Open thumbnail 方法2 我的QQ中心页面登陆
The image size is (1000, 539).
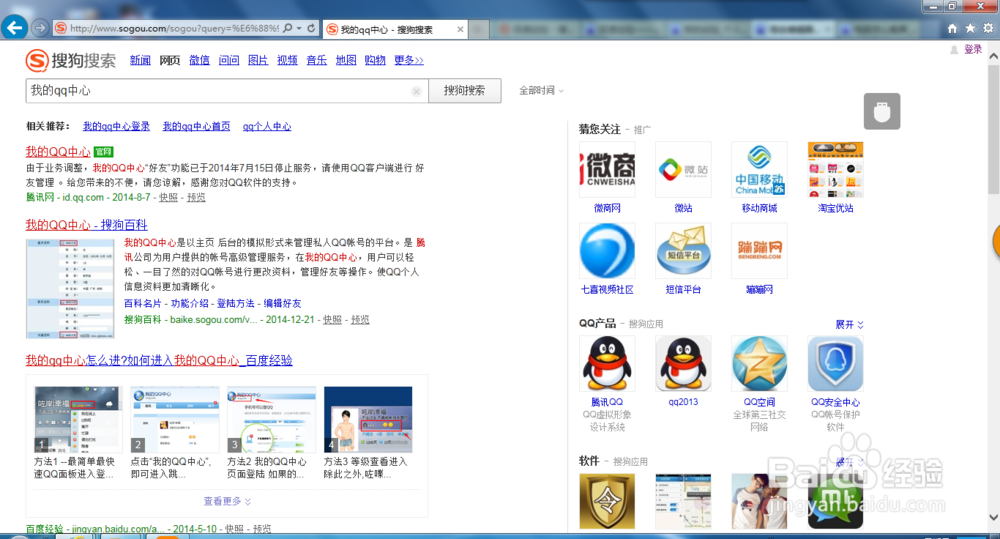click(272, 420)
